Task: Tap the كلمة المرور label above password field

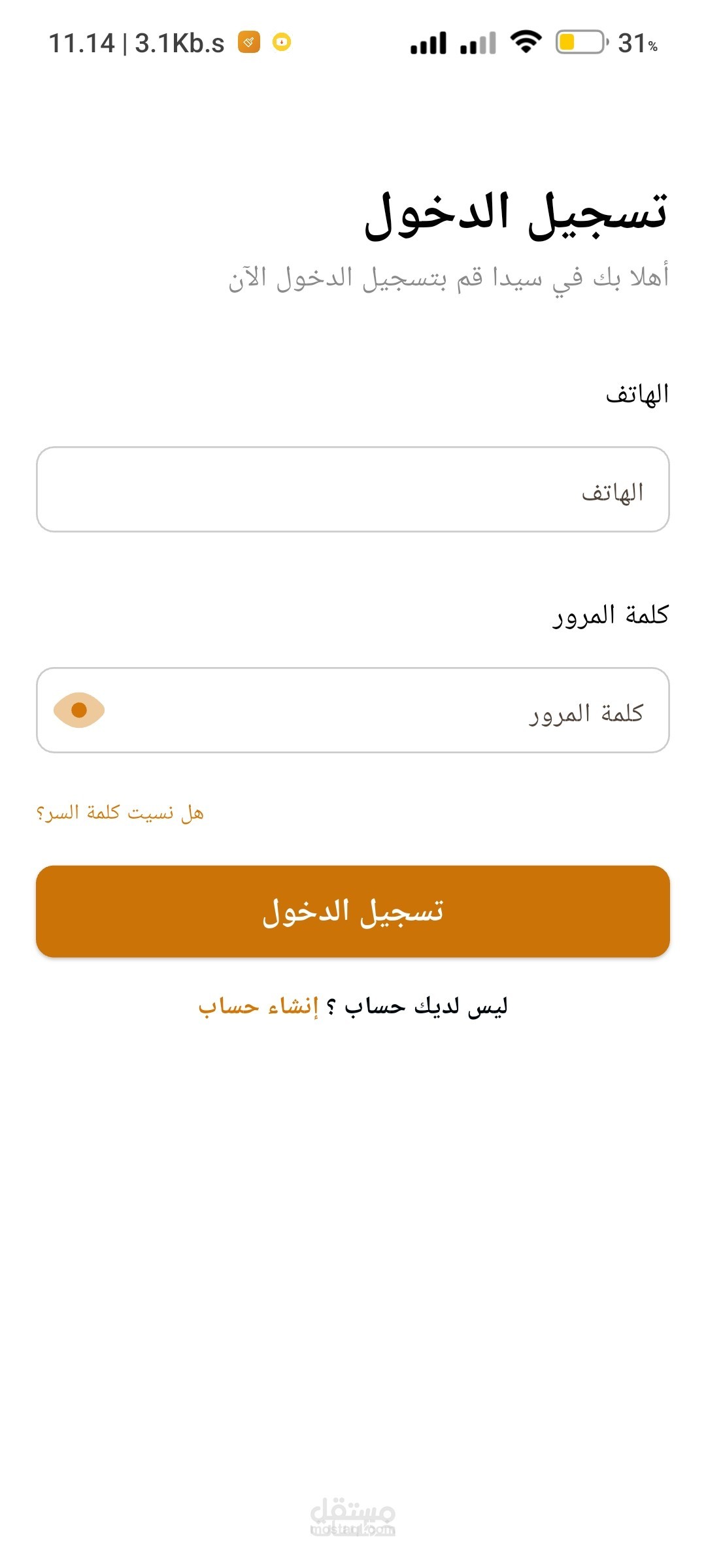Action: coord(611,615)
